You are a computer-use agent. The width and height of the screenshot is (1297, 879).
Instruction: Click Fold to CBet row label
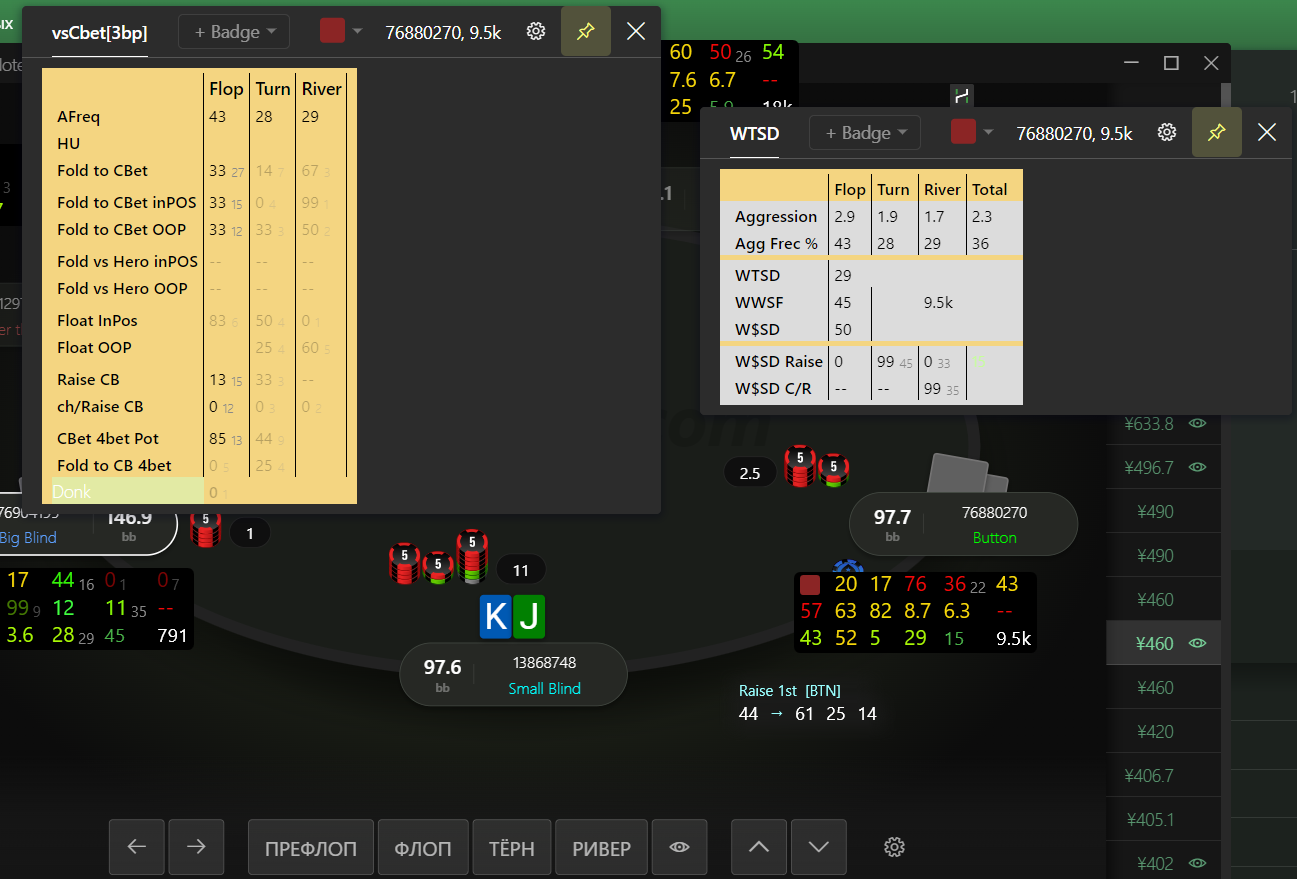103,171
